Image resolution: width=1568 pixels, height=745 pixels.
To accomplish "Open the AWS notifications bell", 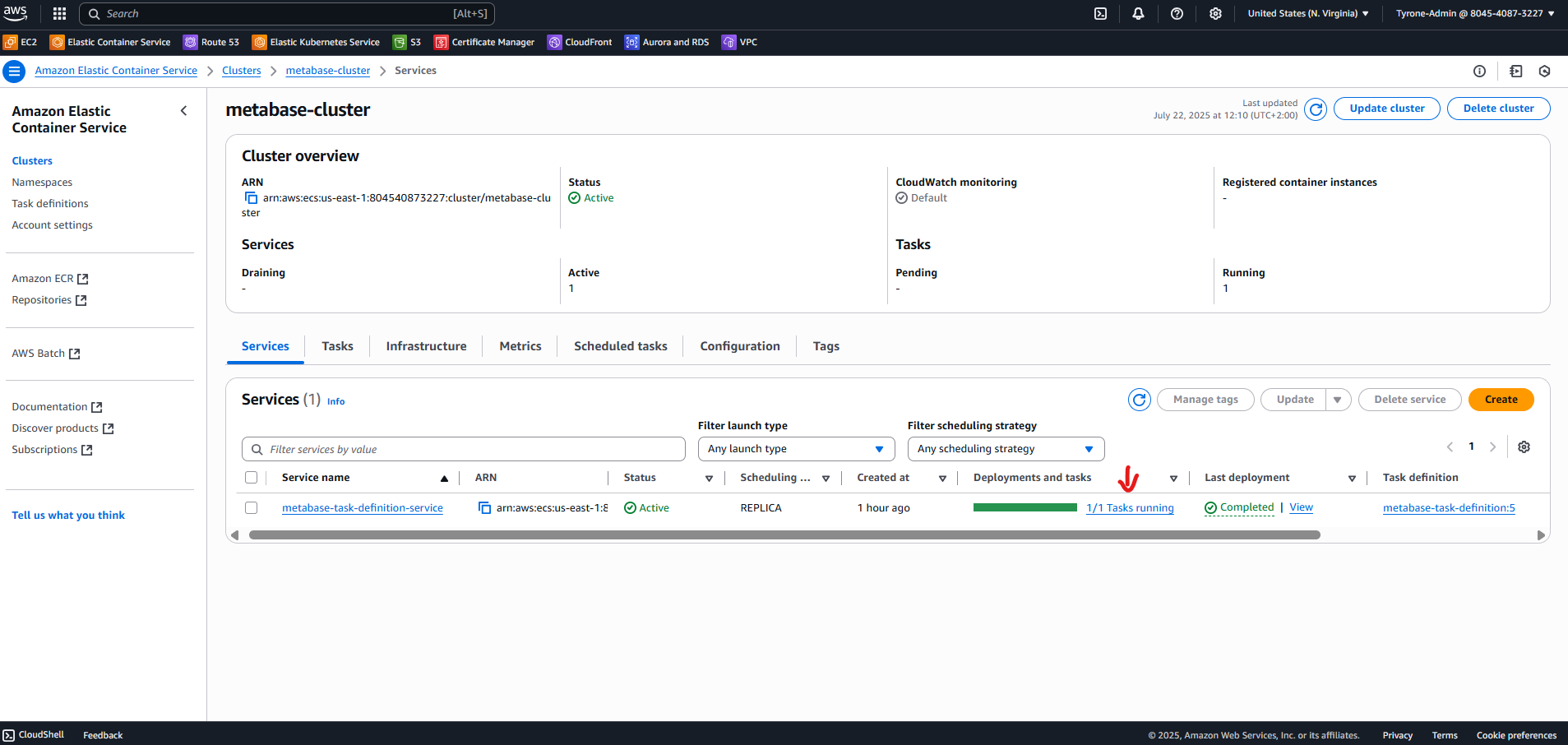I will [1138, 13].
